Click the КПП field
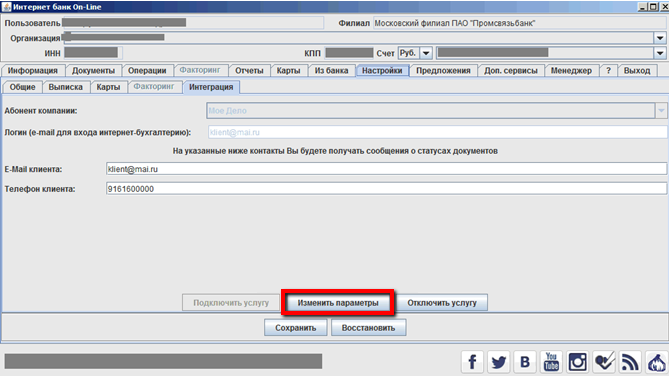The width and height of the screenshot is (669, 376). [349, 53]
